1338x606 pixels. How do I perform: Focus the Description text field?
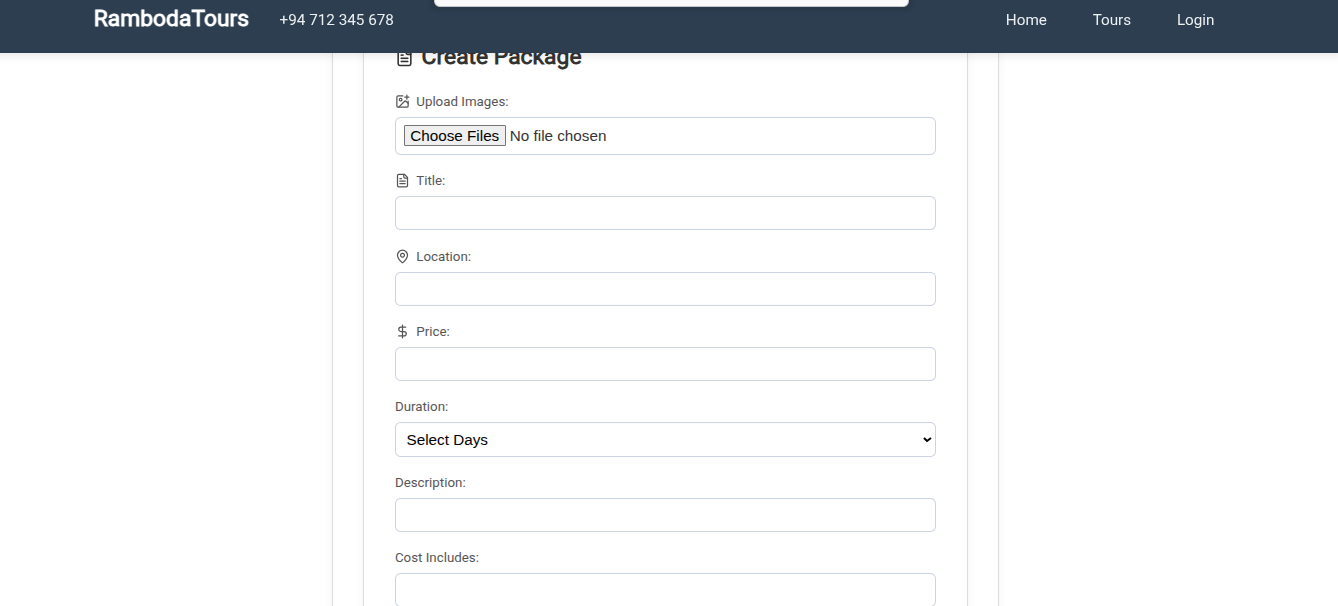pyautogui.click(x=665, y=515)
